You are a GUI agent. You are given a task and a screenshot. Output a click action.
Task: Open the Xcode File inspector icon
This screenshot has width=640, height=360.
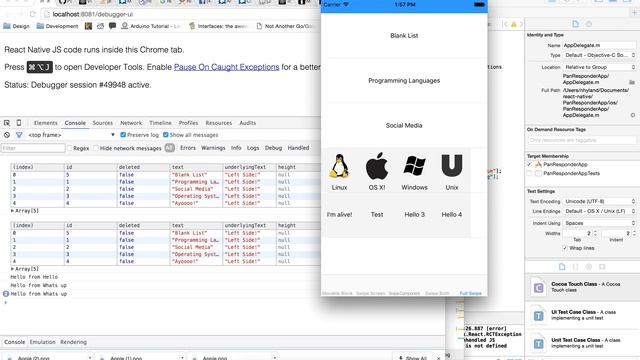tap(575, 24)
